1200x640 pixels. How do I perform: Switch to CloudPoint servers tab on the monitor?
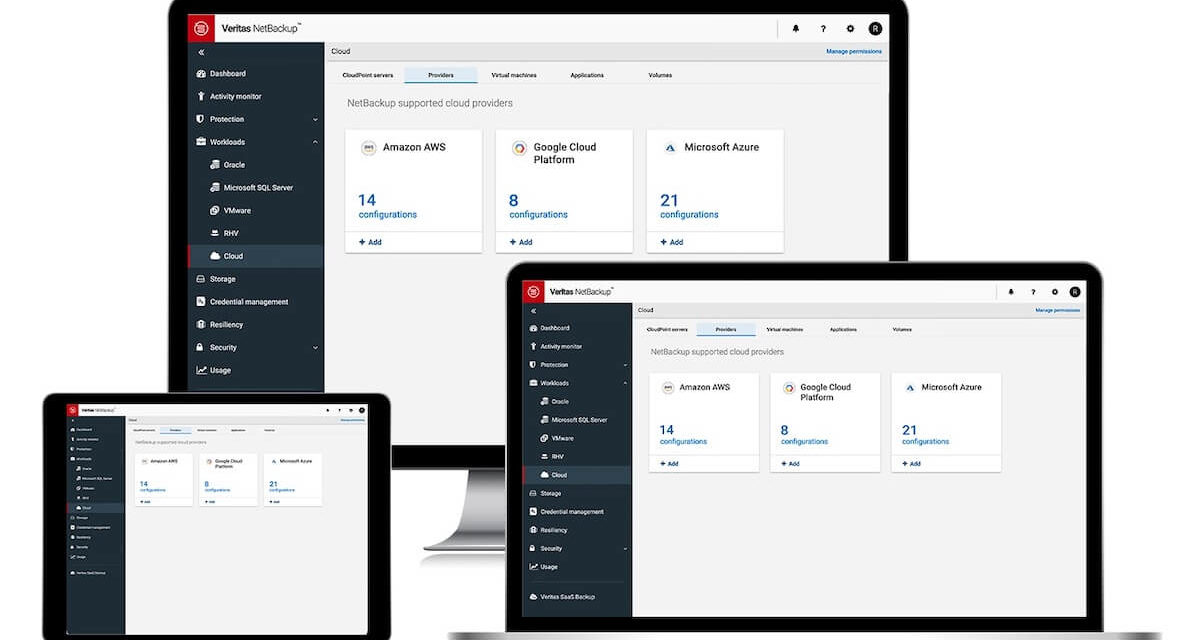(x=367, y=75)
